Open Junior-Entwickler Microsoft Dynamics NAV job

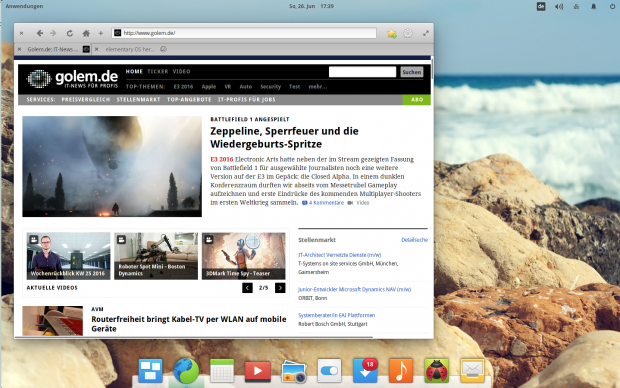pos(355,290)
